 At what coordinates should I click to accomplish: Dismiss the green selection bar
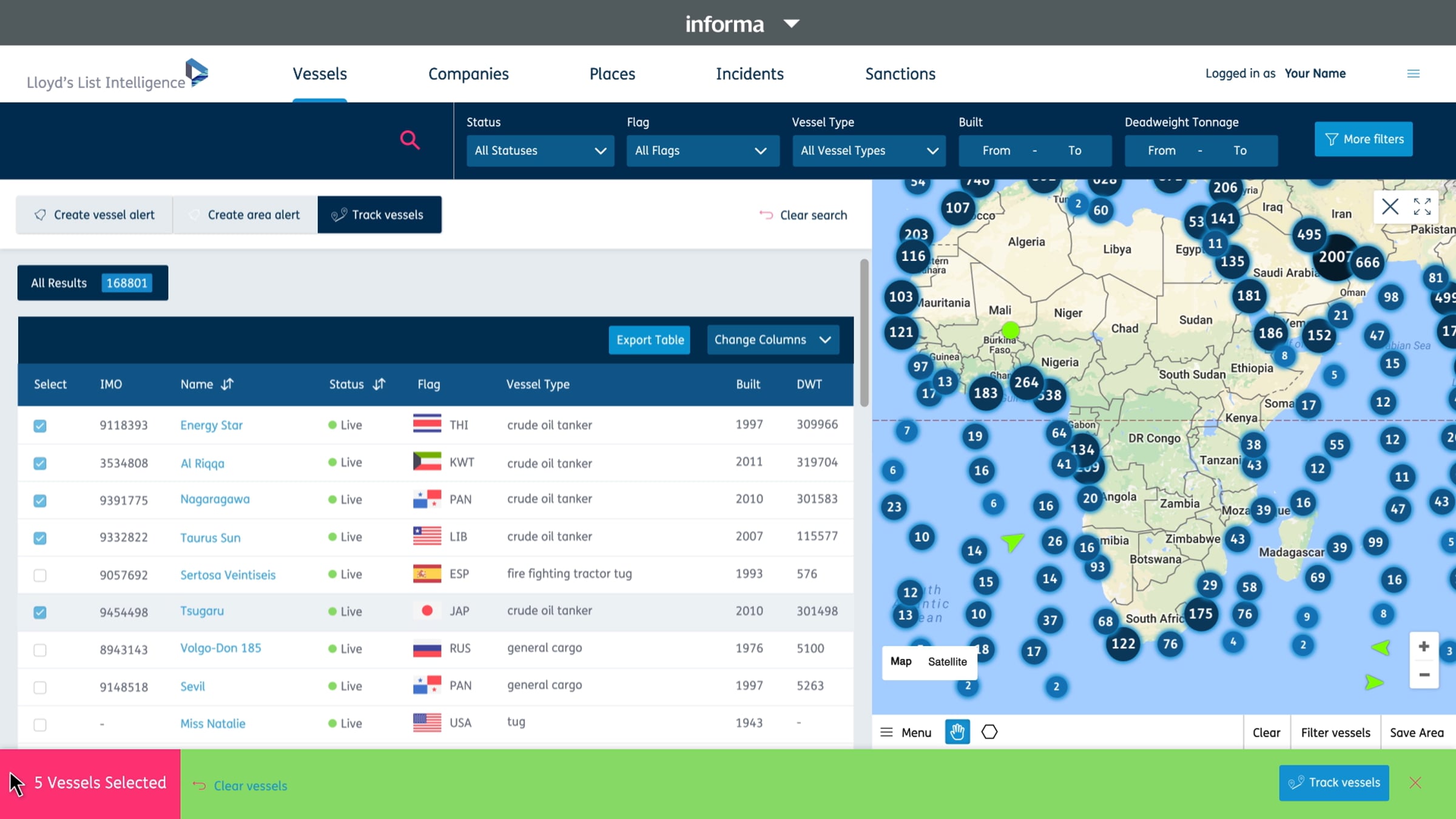[1415, 783]
